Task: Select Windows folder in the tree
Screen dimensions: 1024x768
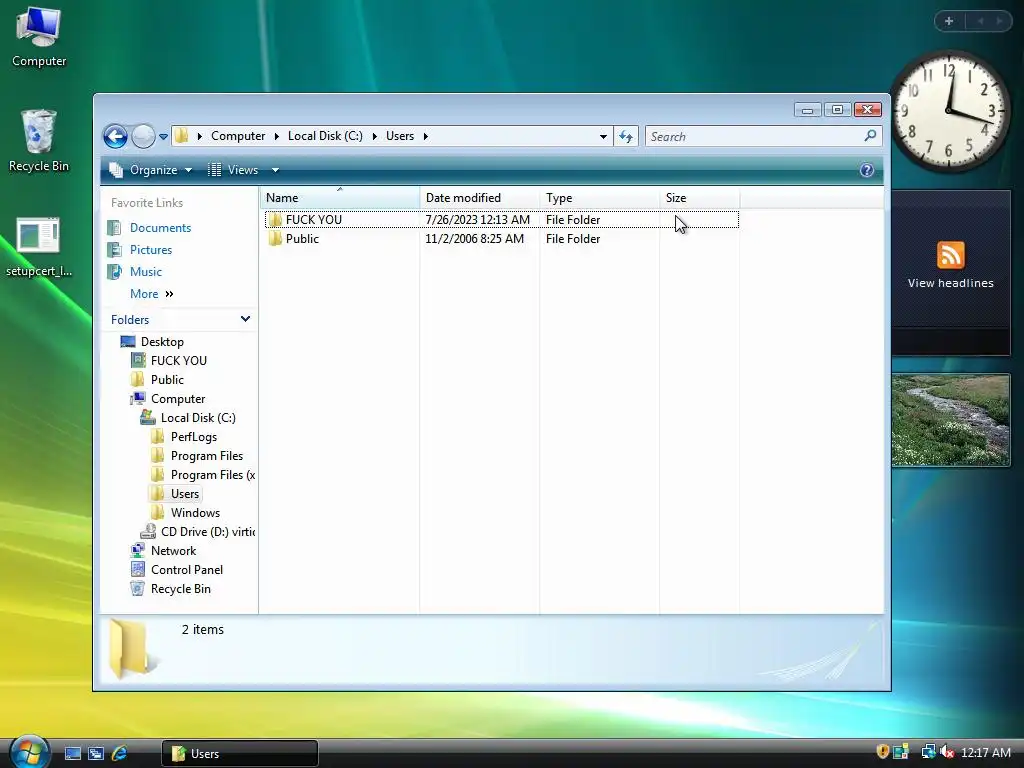Action: point(195,513)
